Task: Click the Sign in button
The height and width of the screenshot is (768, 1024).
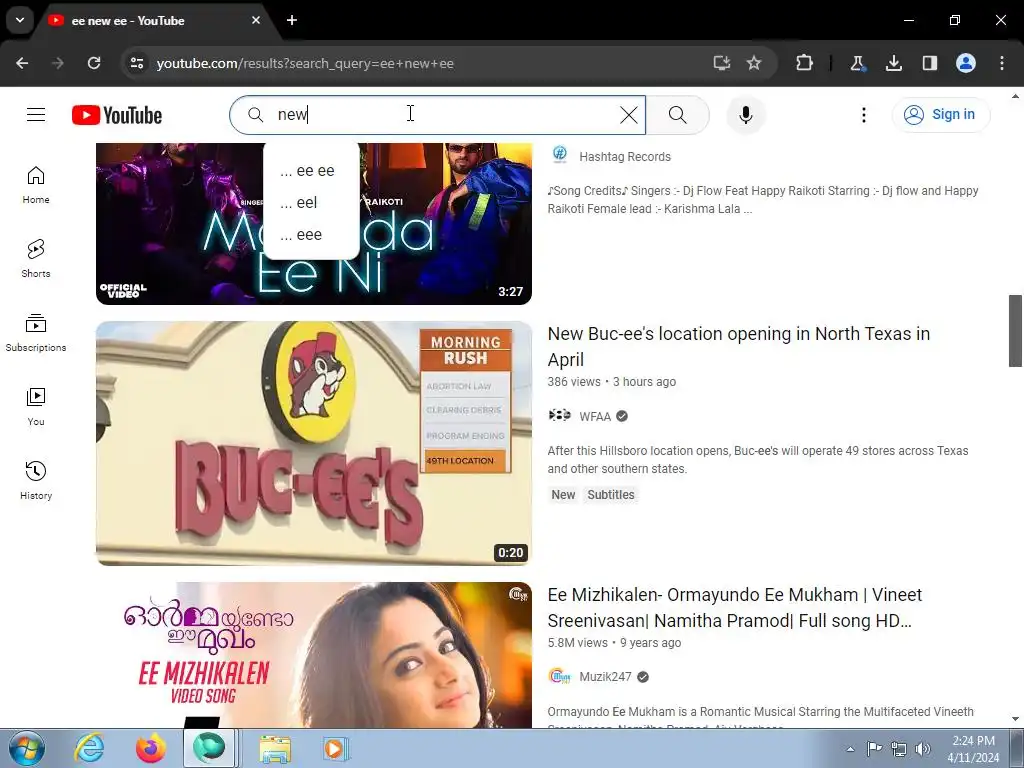Action: click(x=940, y=115)
